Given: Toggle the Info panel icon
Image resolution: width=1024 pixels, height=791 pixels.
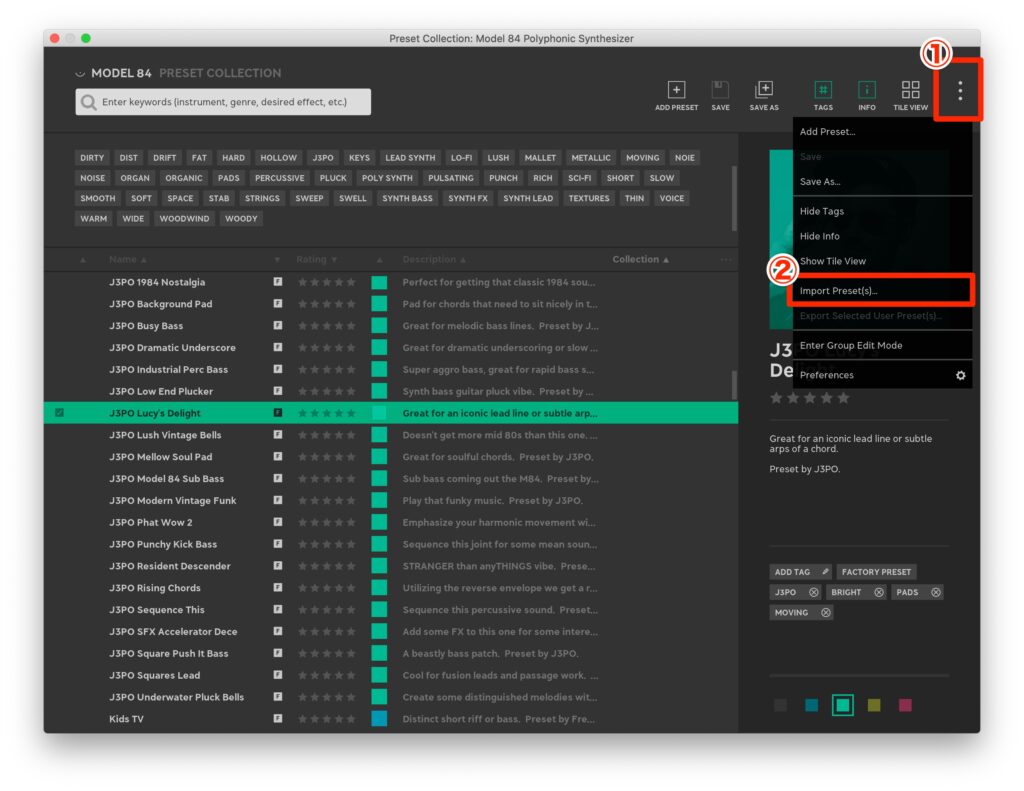Looking at the screenshot, I should pyautogui.click(x=866, y=91).
